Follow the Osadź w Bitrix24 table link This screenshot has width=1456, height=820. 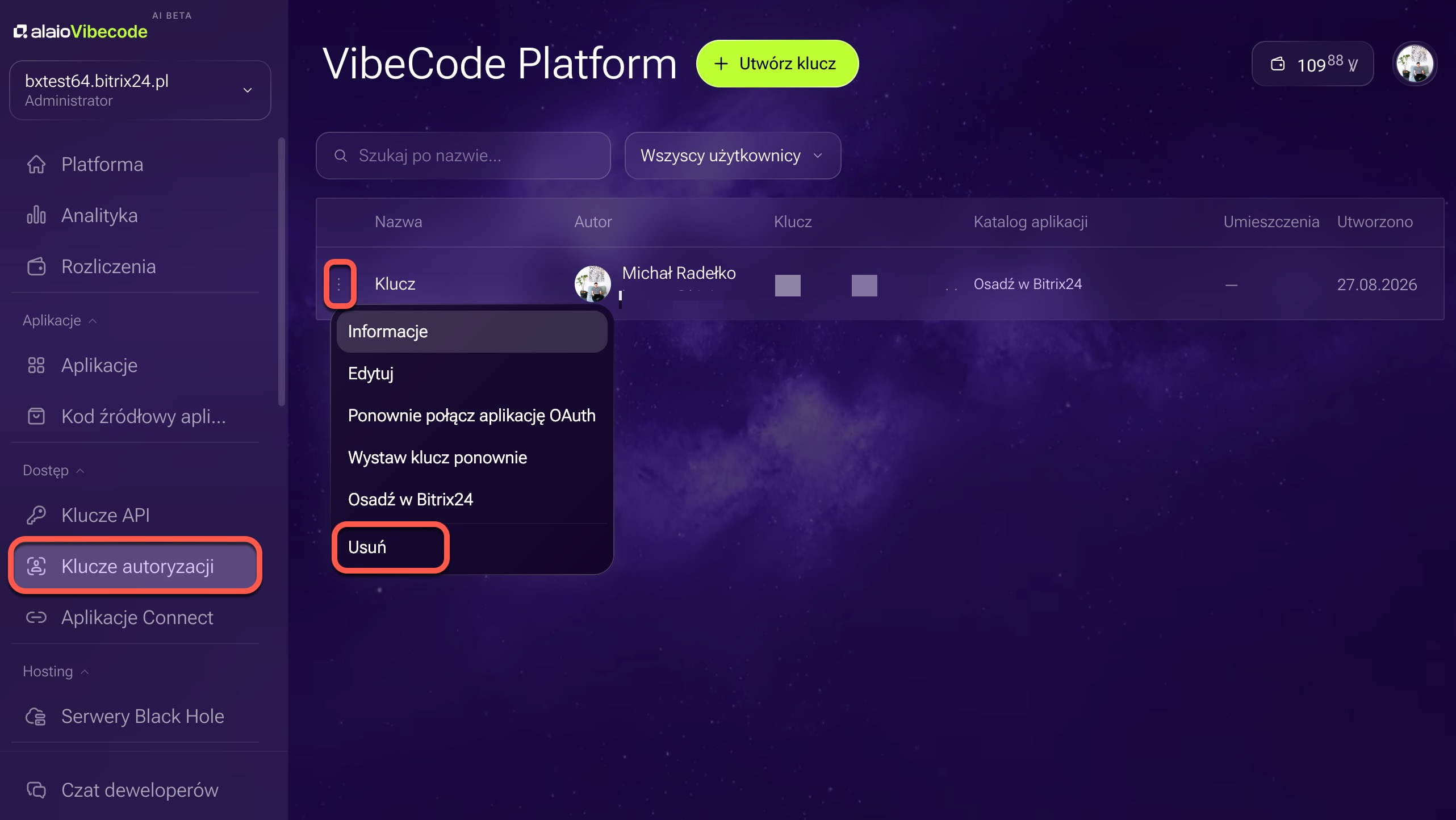1028,284
